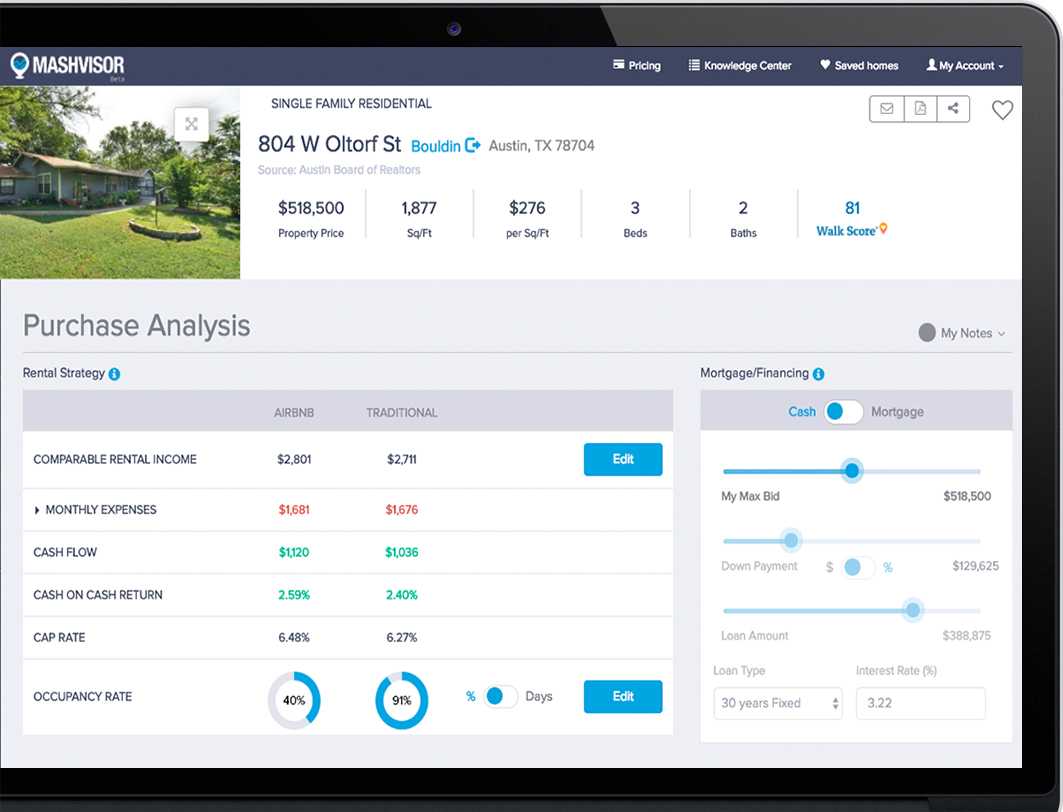
Task: Click the email share envelope icon
Action: pos(886,109)
